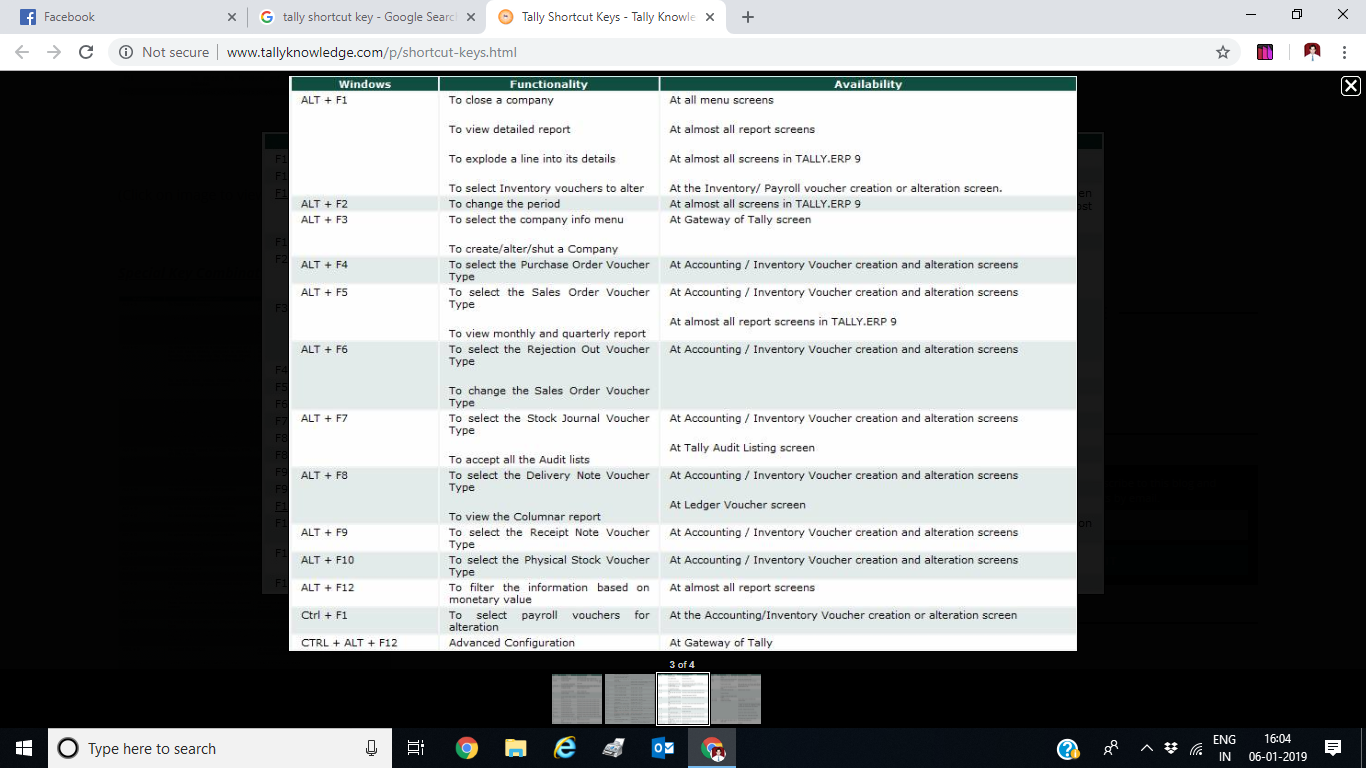This screenshot has height=768, width=1366.
Task: Open Outlook from the taskbar
Action: click(x=663, y=748)
